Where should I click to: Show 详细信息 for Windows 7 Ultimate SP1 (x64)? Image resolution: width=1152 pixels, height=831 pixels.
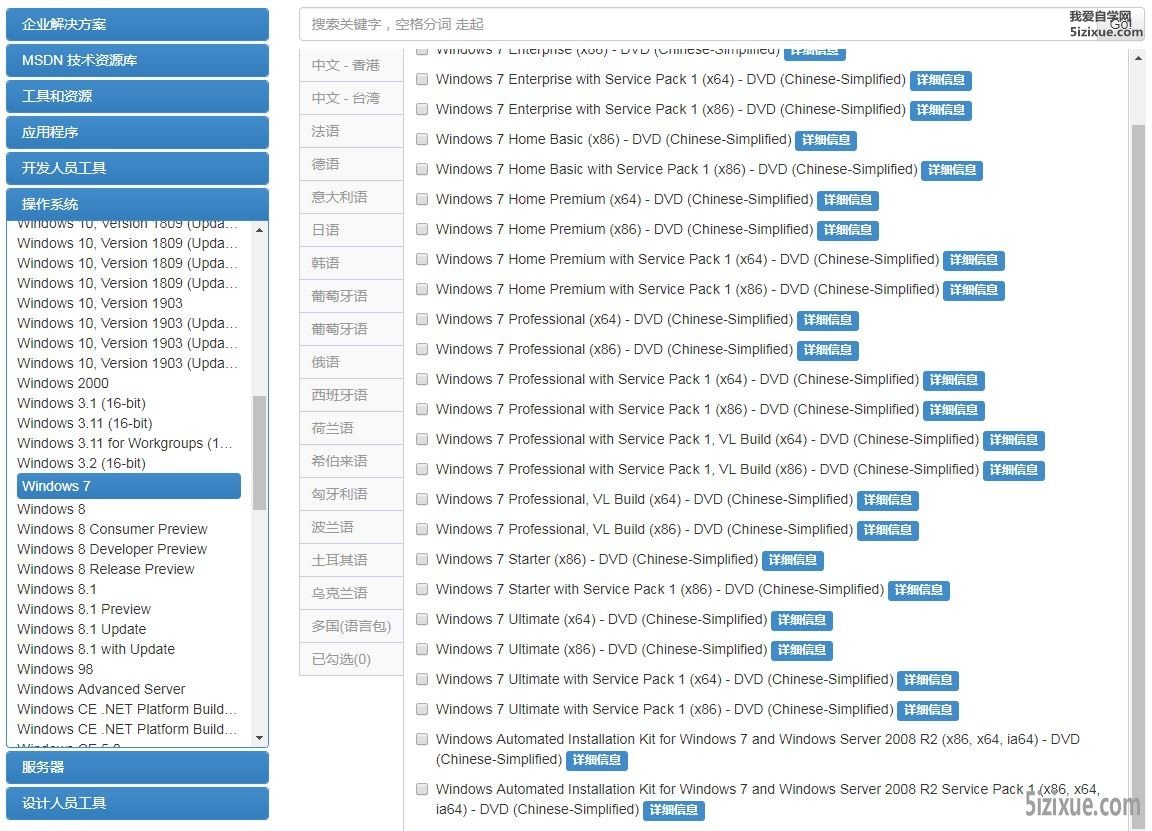click(928, 680)
